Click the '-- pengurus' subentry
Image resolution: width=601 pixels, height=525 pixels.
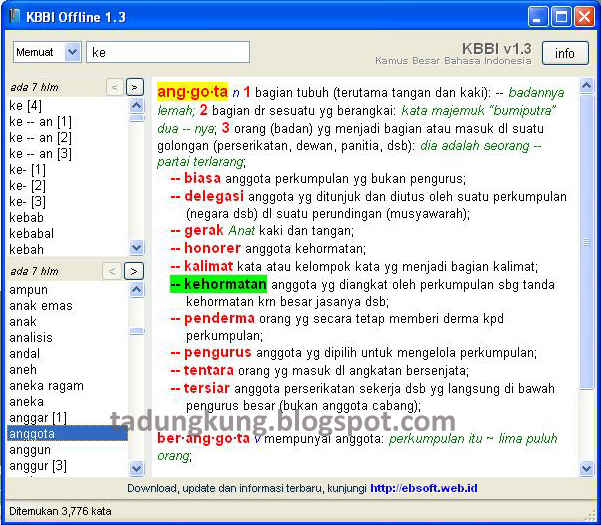pos(211,352)
